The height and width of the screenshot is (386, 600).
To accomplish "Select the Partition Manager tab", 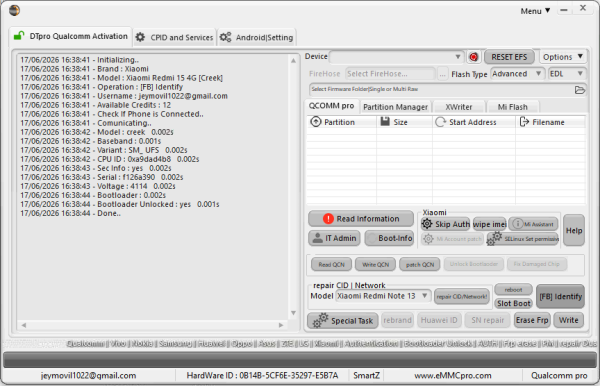I will (396, 107).
